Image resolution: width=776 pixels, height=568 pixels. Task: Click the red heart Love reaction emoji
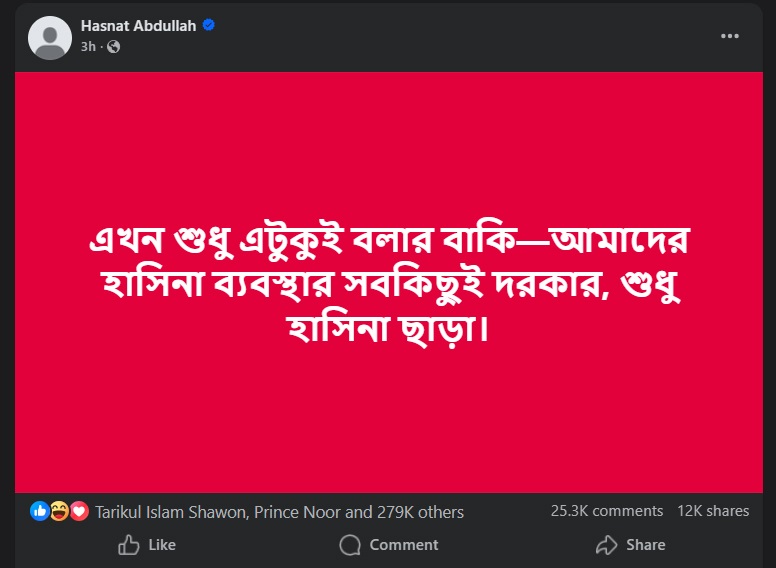pos(78,511)
